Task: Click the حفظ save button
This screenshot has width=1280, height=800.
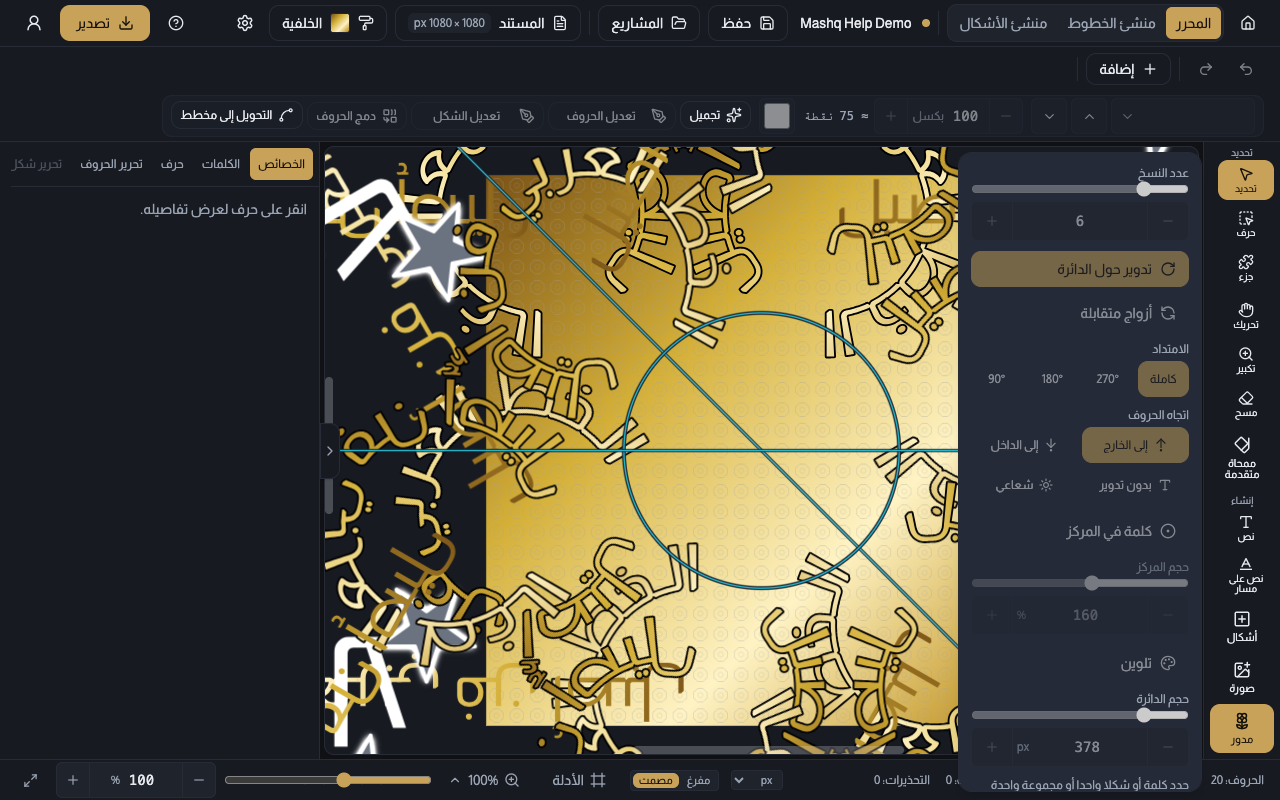Action: [748, 23]
